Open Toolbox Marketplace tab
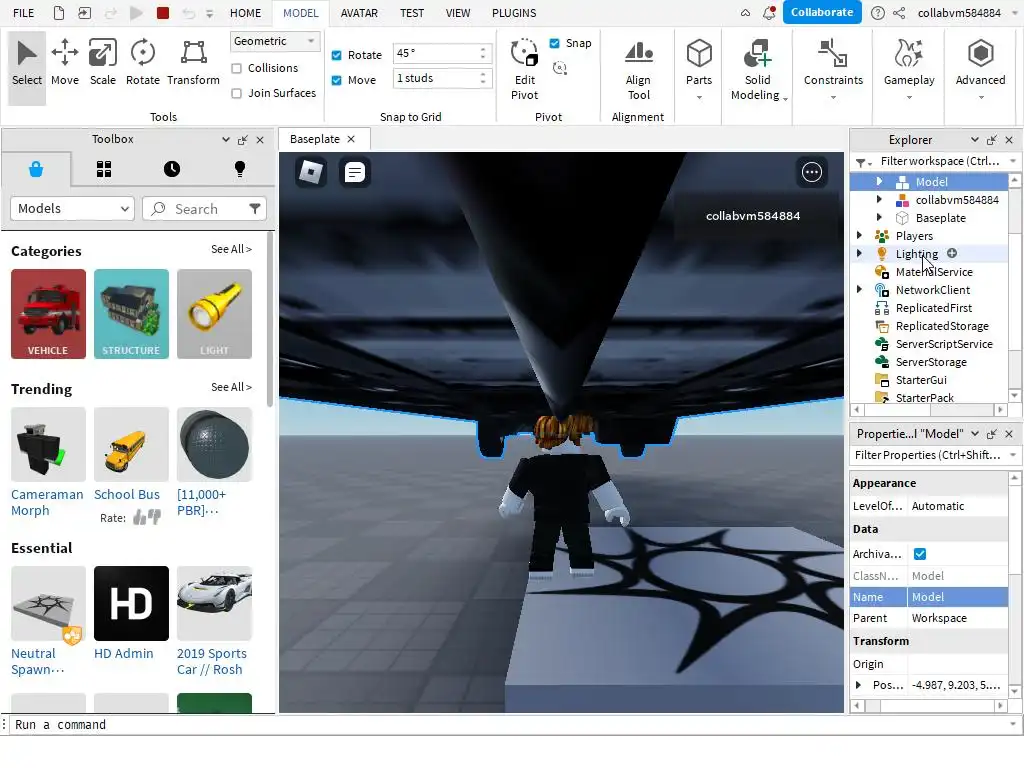Viewport: 1024px width, 768px height. [36, 169]
